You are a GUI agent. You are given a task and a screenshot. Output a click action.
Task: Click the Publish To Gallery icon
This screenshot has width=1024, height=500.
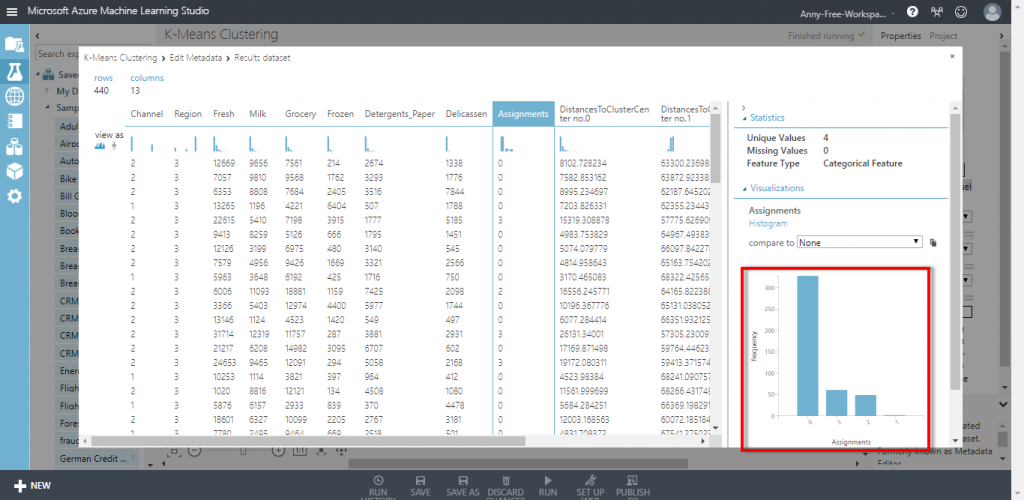[x=632, y=480]
